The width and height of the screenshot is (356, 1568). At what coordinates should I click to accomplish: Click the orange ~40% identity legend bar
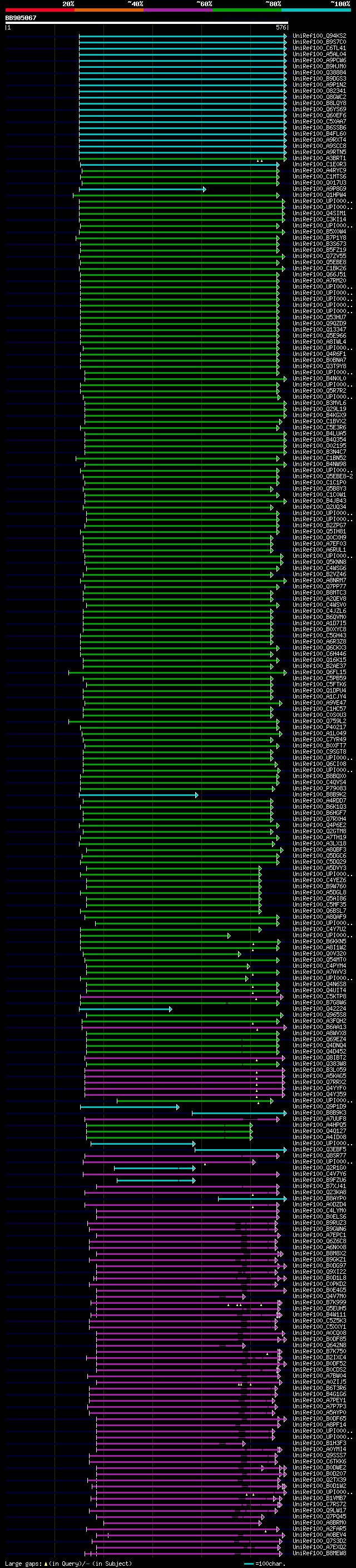click(109, 10)
